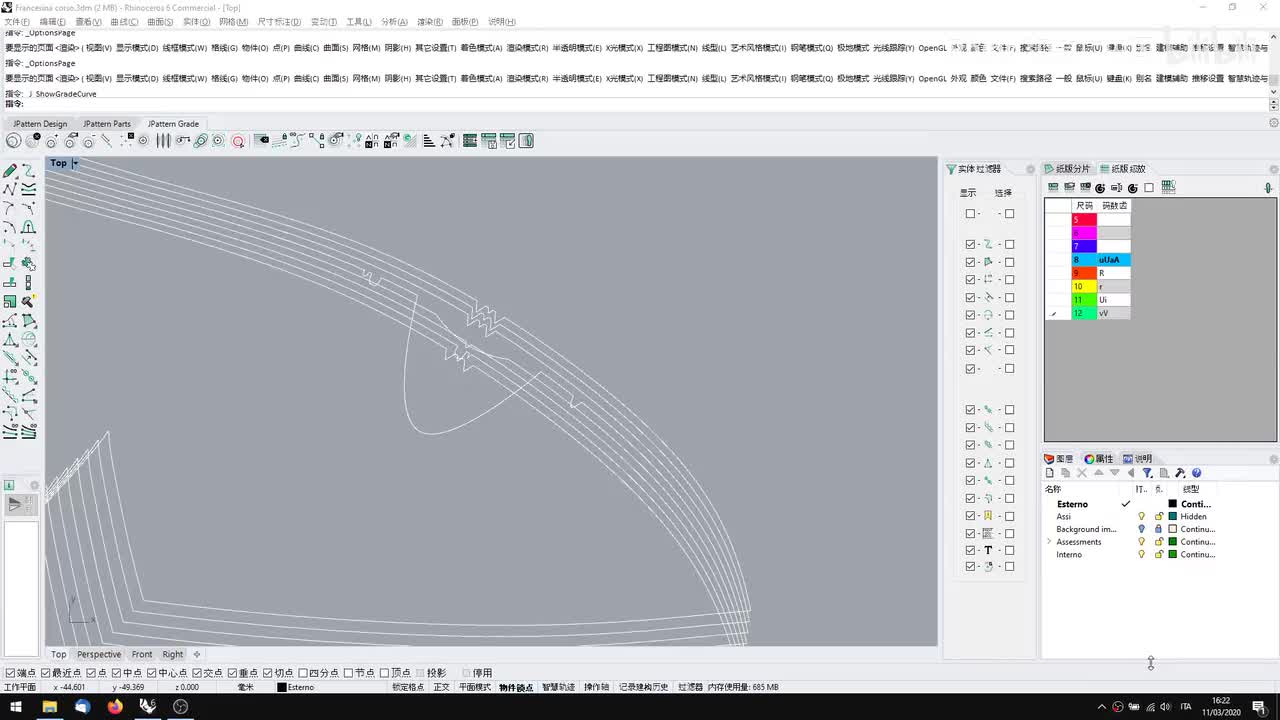This screenshot has width=1280, height=720.
Task: Open the Top viewport title dropdown arrow
Action: pos(75,163)
